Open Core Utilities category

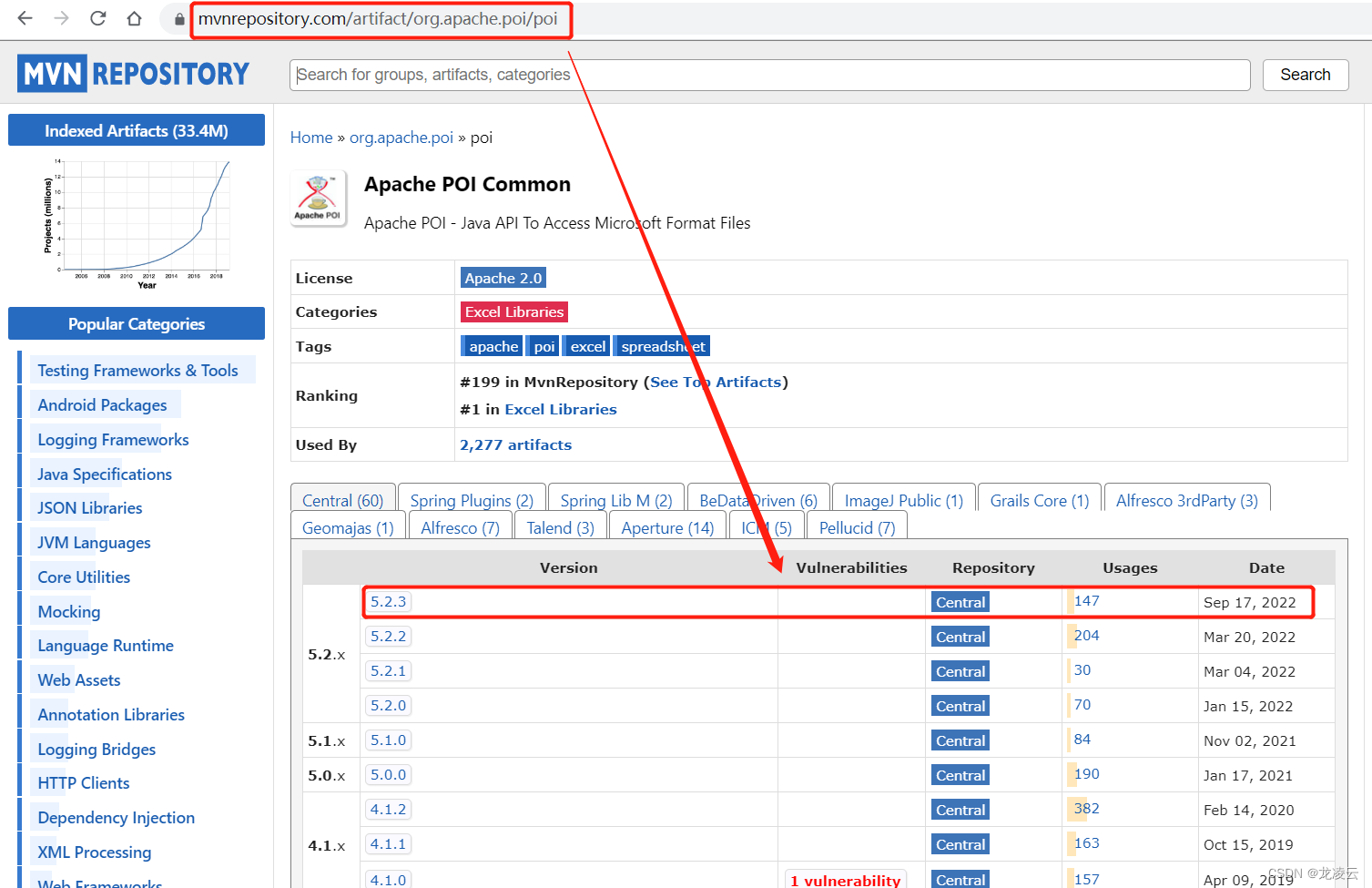click(x=84, y=577)
